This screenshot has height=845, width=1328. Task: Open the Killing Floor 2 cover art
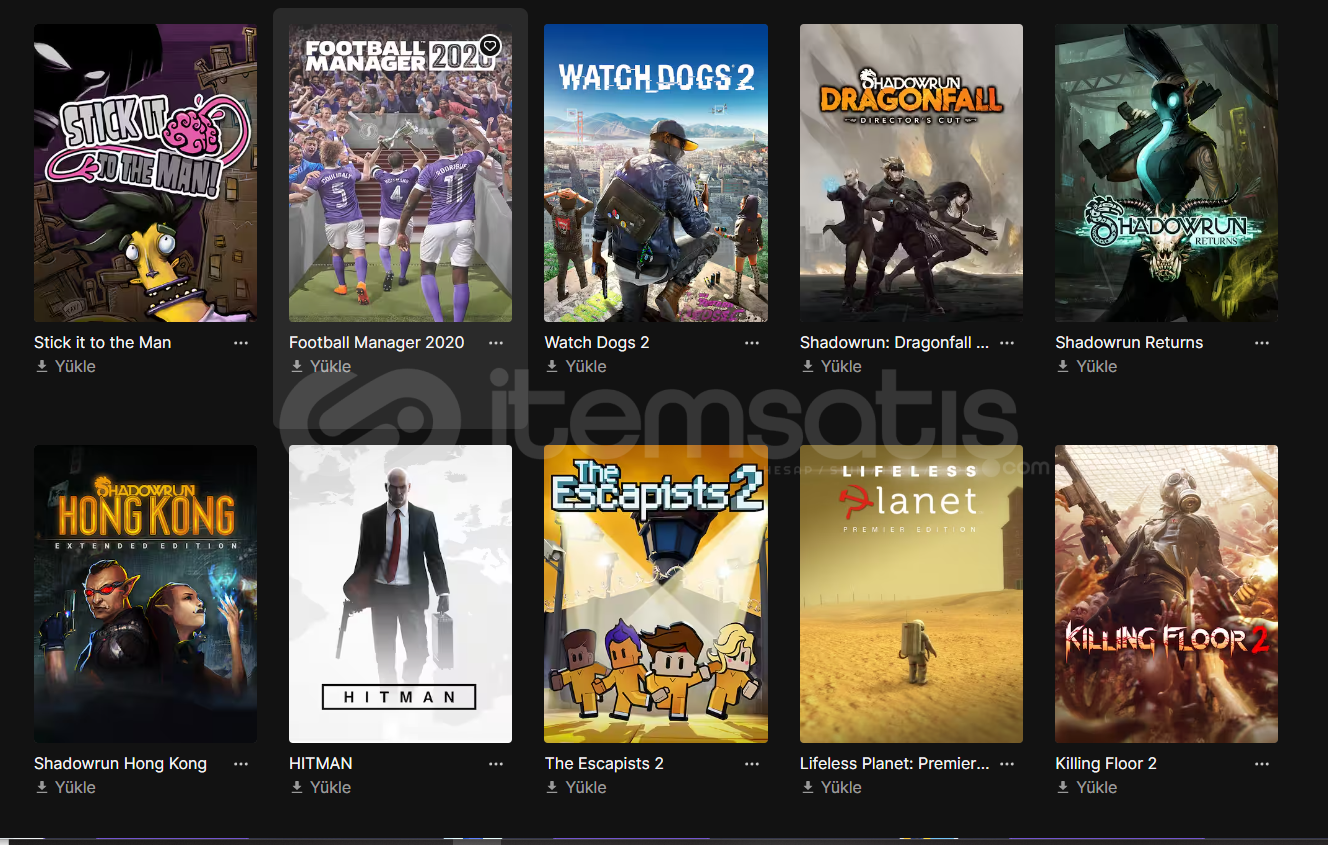(1166, 594)
